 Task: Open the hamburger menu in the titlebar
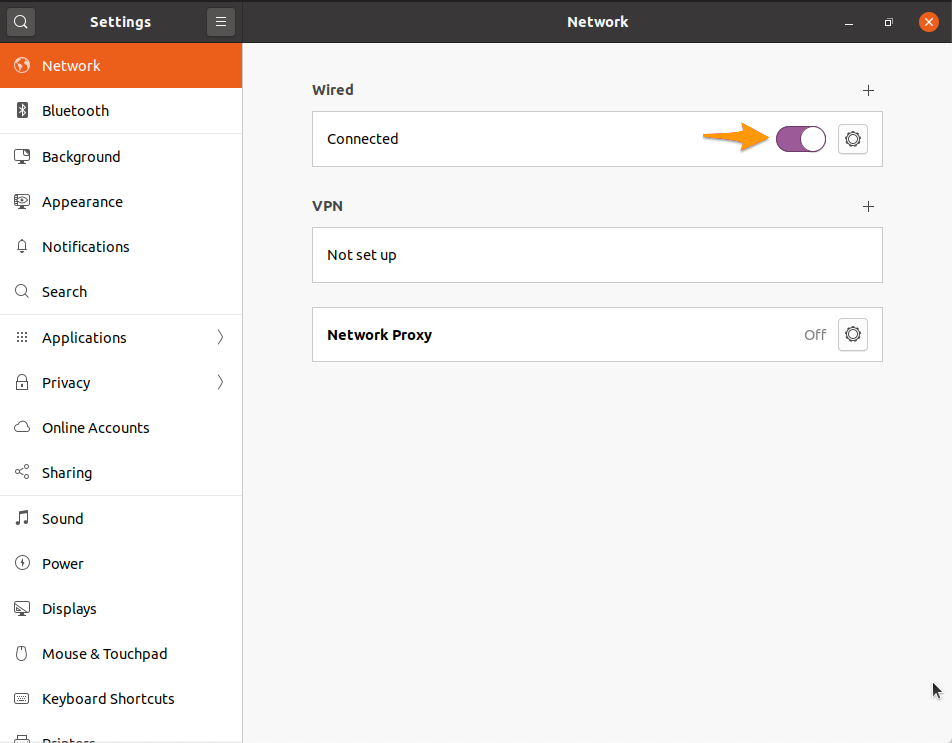(x=221, y=21)
